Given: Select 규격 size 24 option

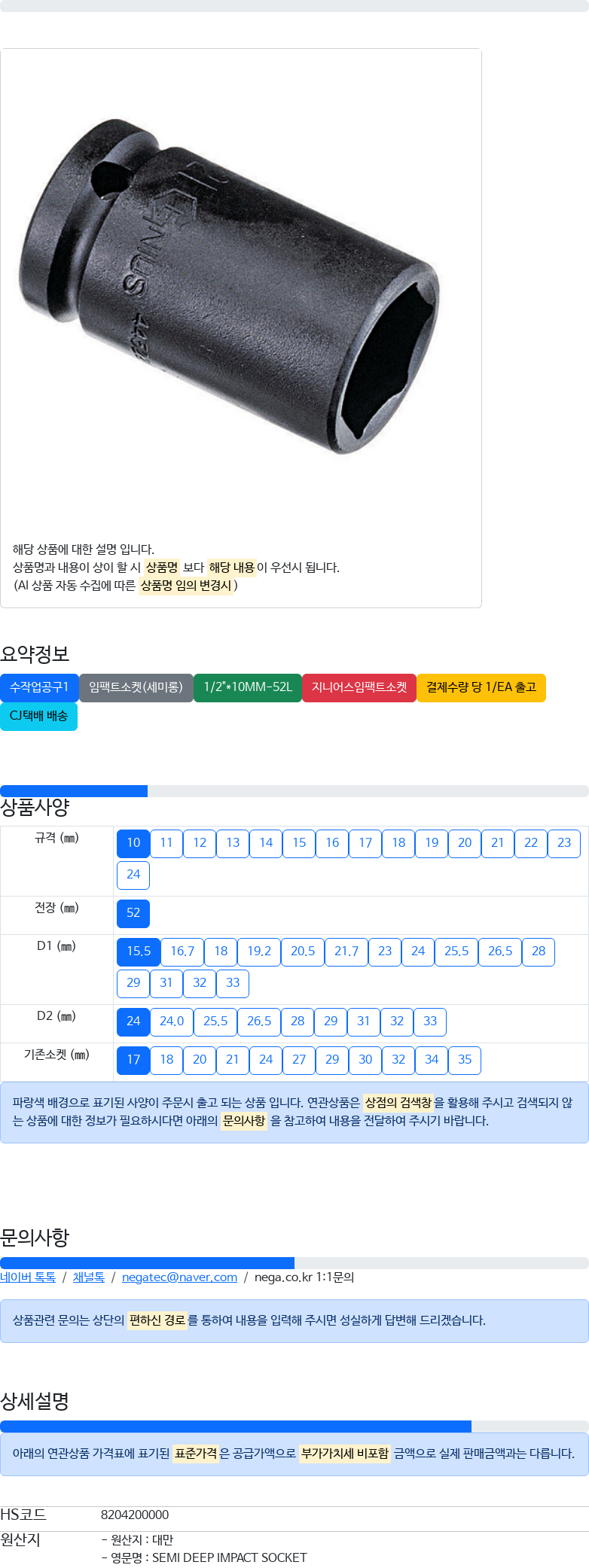Looking at the screenshot, I should point(133,875).
